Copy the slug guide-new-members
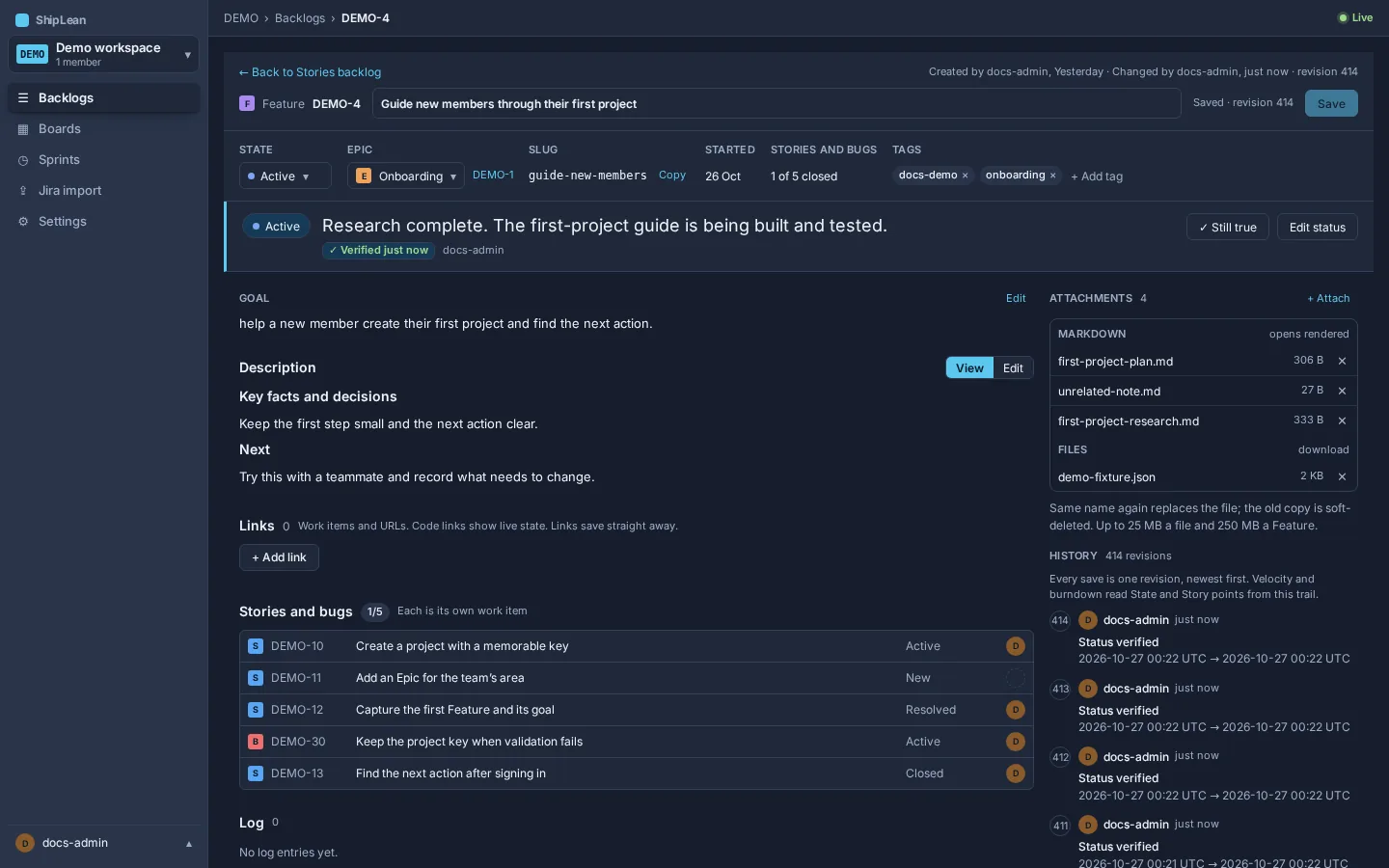 click(x=672, y=176)
